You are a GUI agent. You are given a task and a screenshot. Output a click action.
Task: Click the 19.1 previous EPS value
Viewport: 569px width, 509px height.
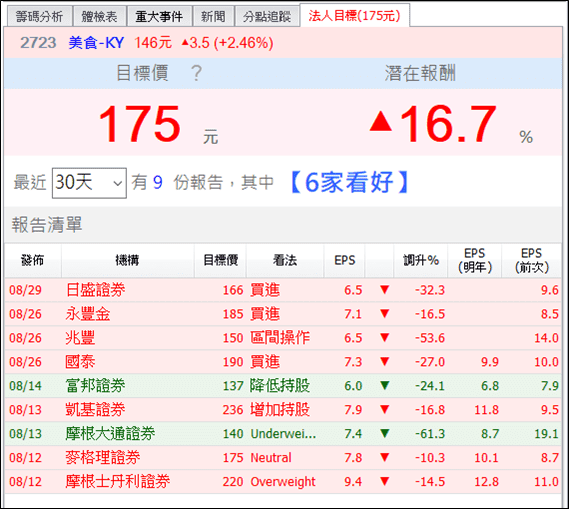pos(546,434)
